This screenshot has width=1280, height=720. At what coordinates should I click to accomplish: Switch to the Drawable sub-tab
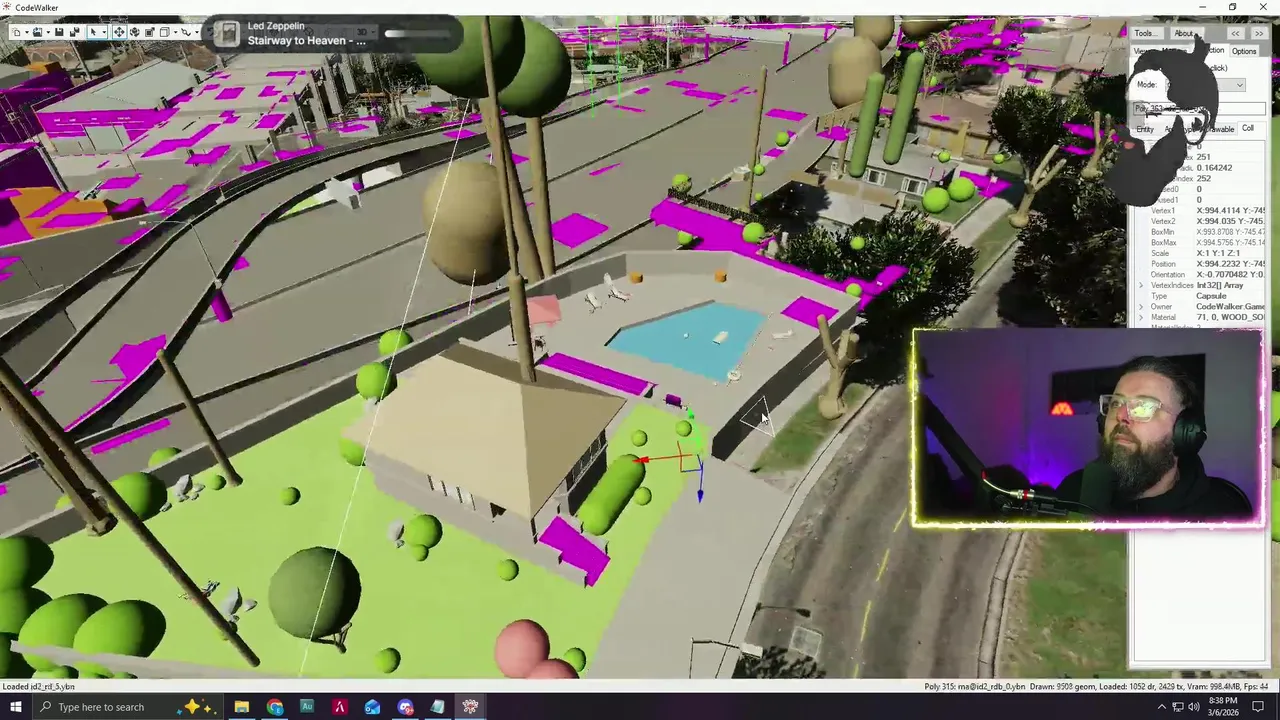[1218, 129]
